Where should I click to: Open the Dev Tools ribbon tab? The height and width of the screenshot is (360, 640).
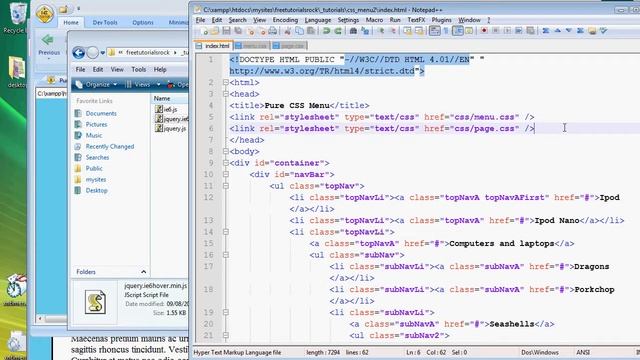click(104, 22)
